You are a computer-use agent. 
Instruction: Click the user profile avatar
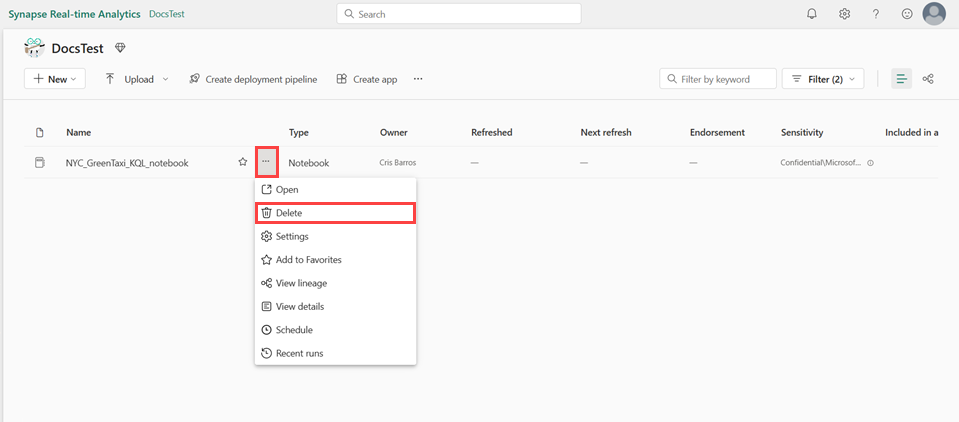point(934,14)
